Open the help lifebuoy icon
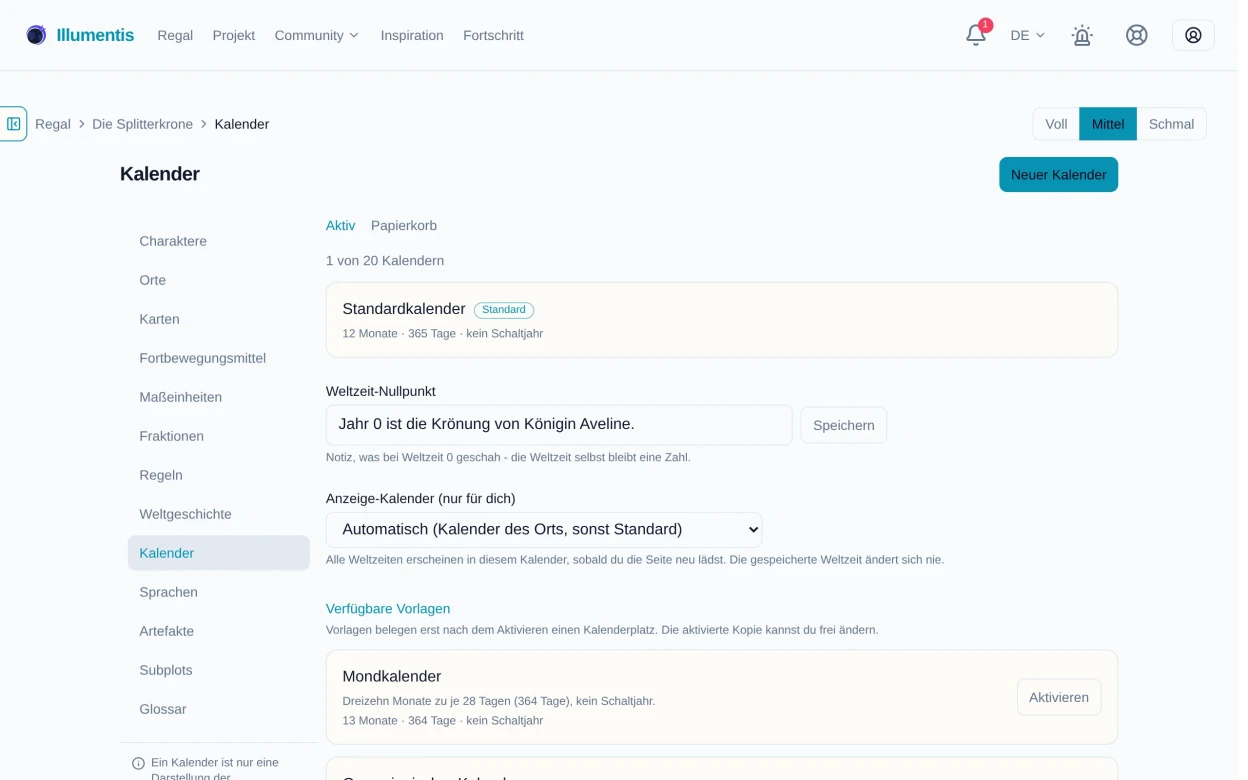 [x=1137, y=35]
